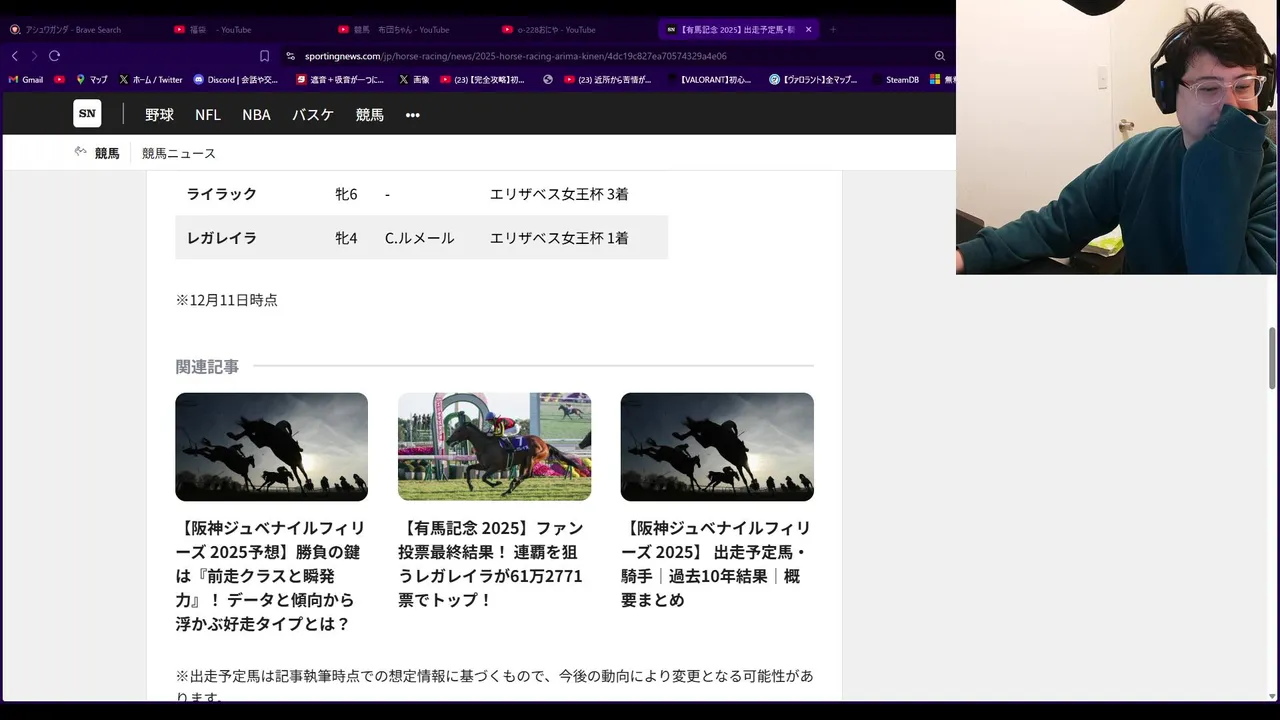Screen dimensions: 1280x720
Task: Open the 画像 X bookmark
Action: 414,79
